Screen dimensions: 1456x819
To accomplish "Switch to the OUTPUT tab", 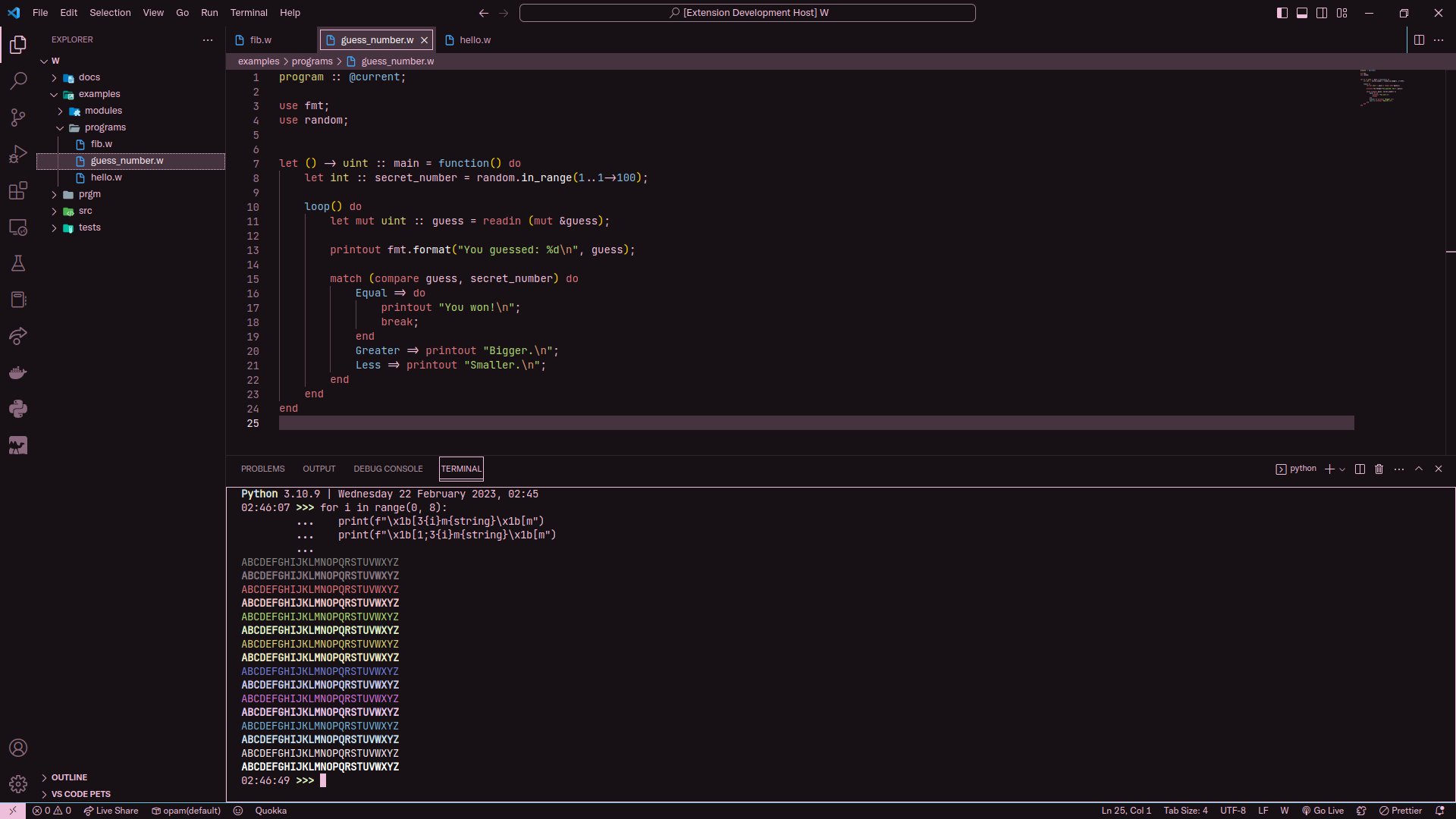I will 319,468.
